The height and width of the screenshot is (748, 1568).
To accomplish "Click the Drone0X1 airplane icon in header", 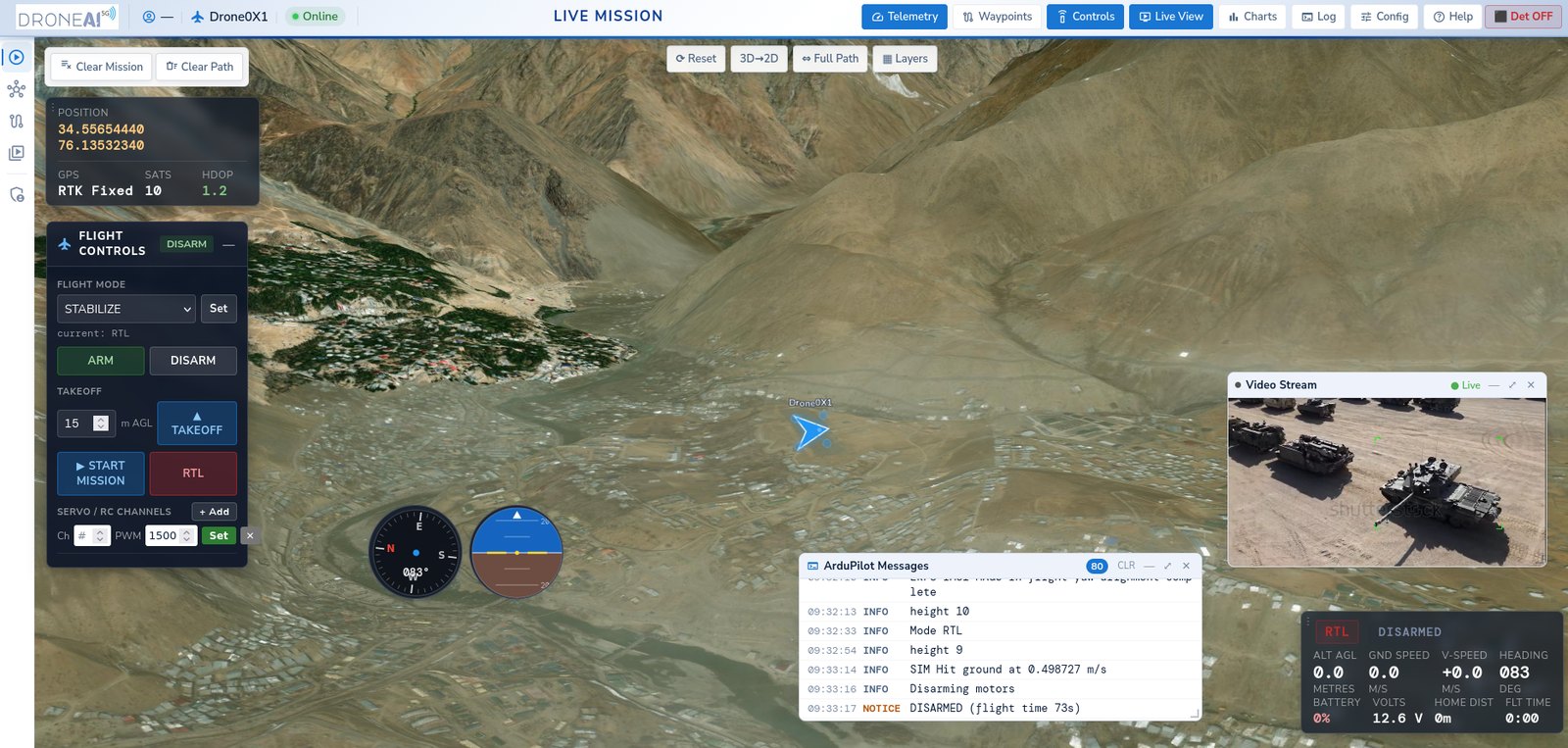I will pos(198,17).
